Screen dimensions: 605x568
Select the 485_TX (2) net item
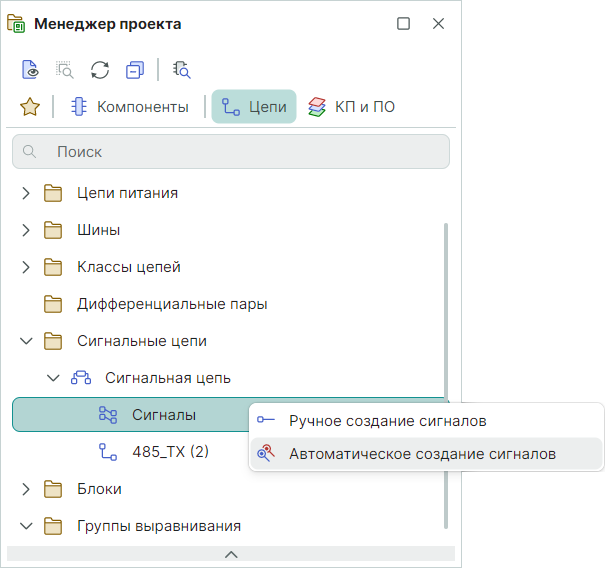click(170, 452)
